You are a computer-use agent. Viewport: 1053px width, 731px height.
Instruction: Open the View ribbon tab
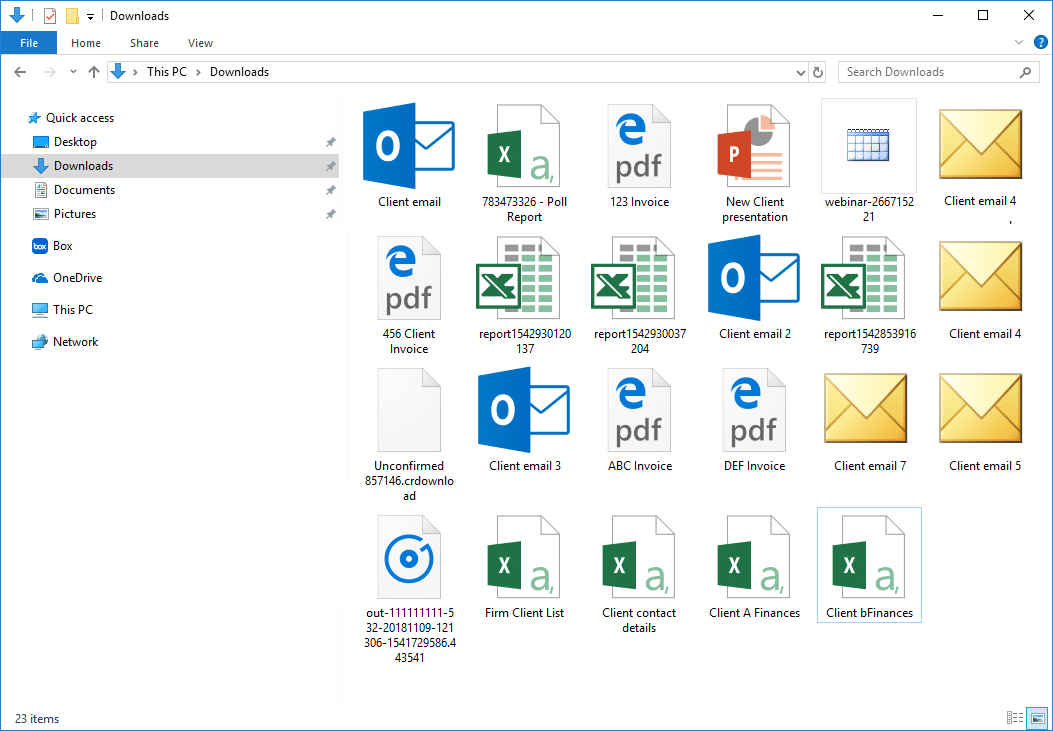[200, 43]
